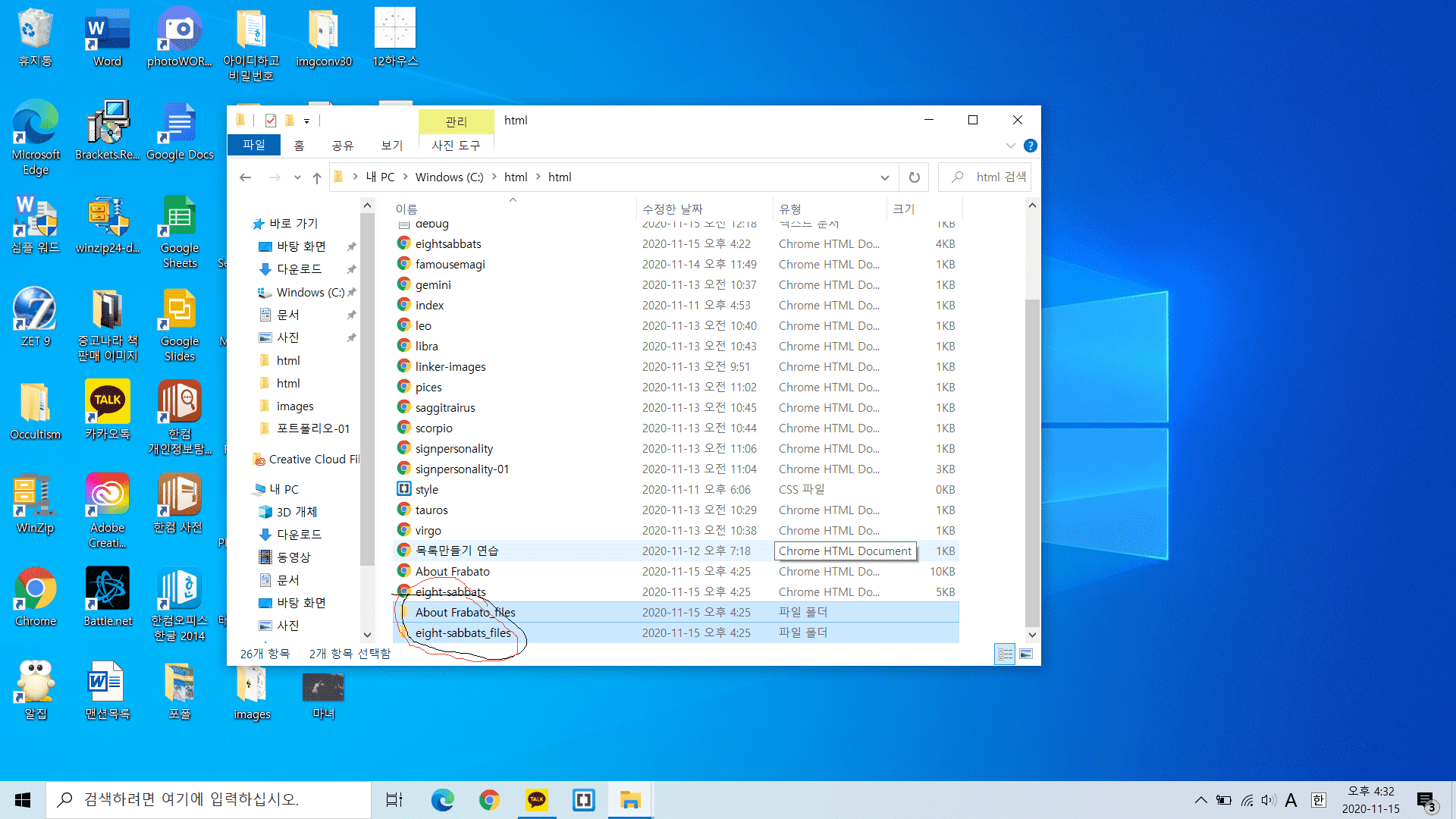This screenshot has width=1456, height=819.
Task: Open Brackets editor in the taskbar
Action: [583, 799]
